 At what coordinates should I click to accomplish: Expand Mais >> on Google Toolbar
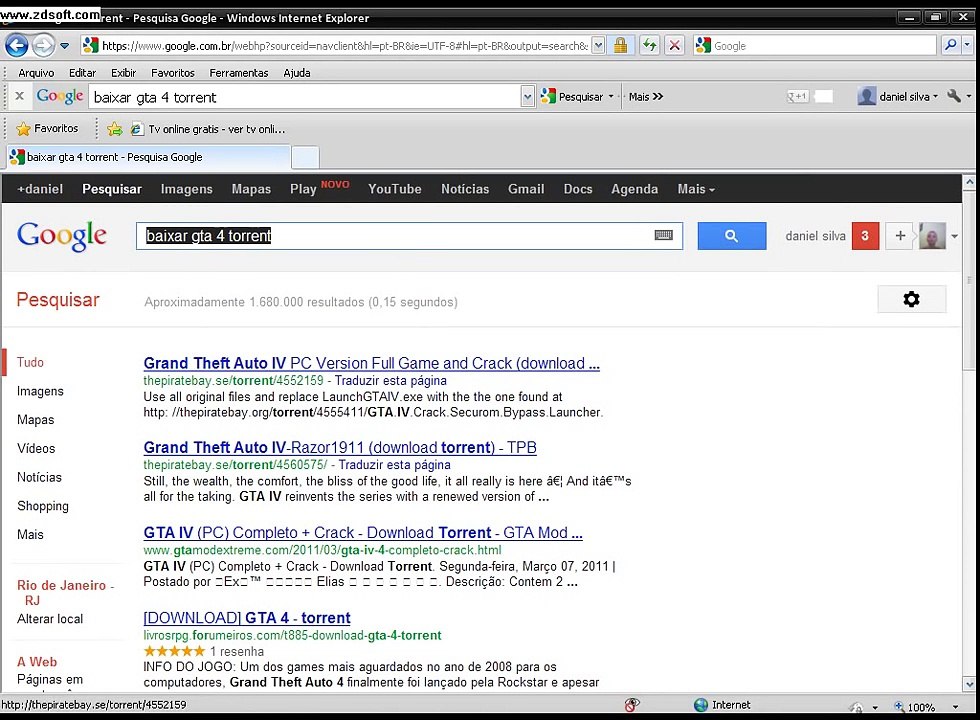pos(646,97)
